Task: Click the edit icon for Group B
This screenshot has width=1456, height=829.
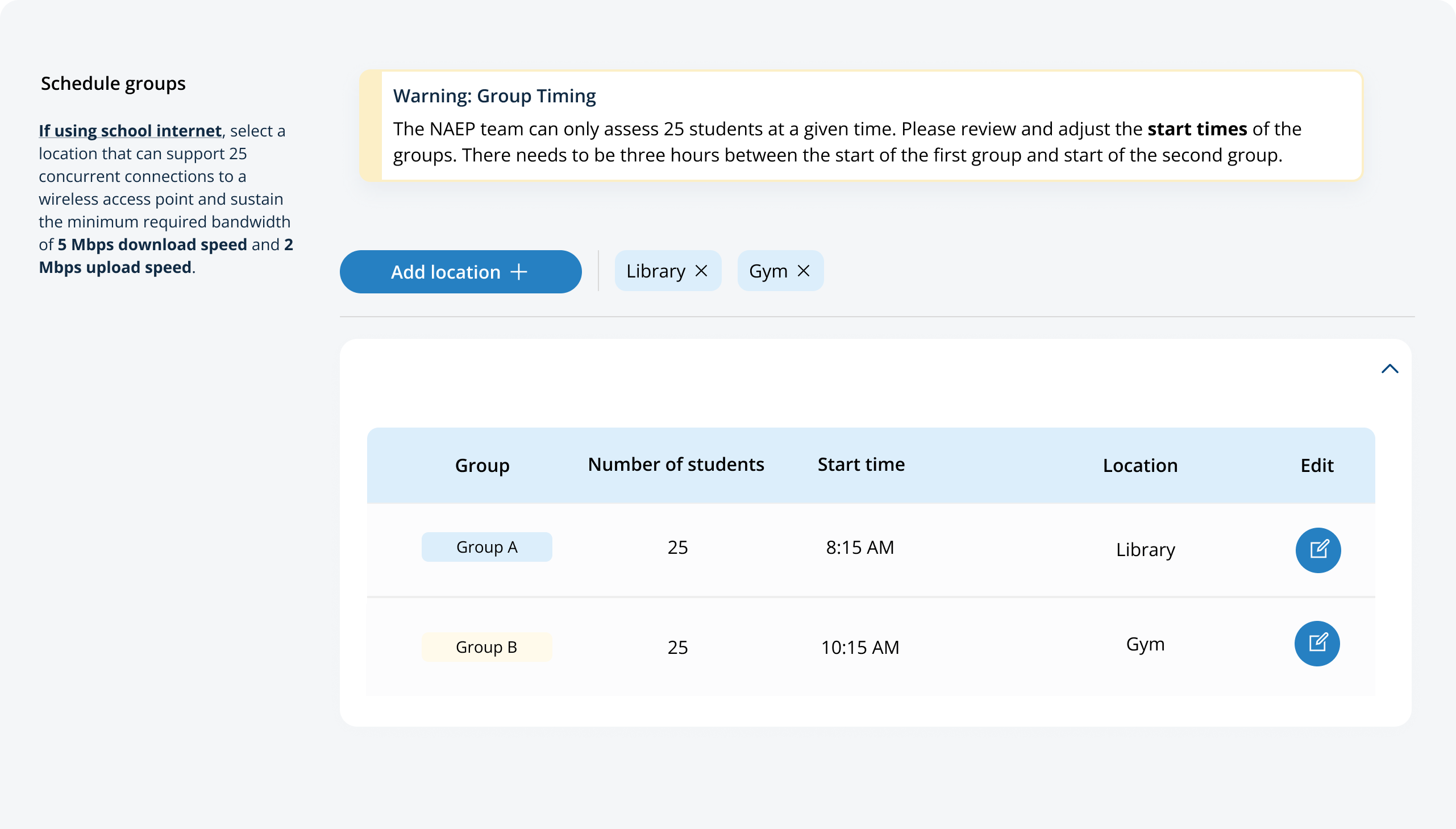Action: click(x=1317, y=644)
